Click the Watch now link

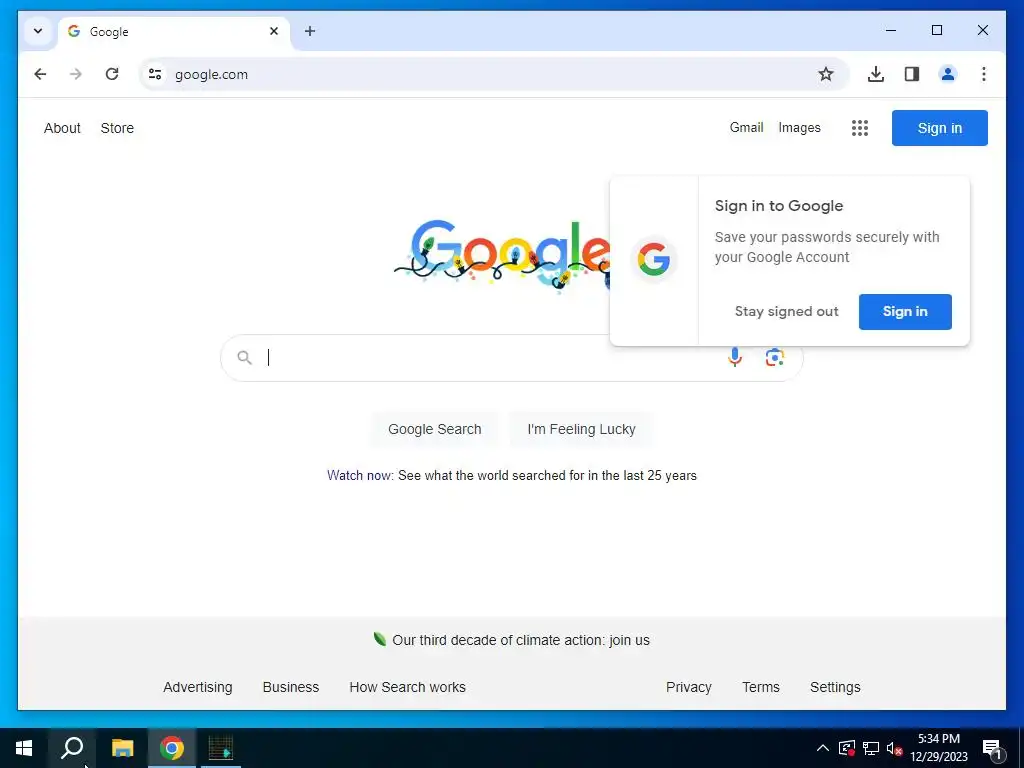[359, 475]
